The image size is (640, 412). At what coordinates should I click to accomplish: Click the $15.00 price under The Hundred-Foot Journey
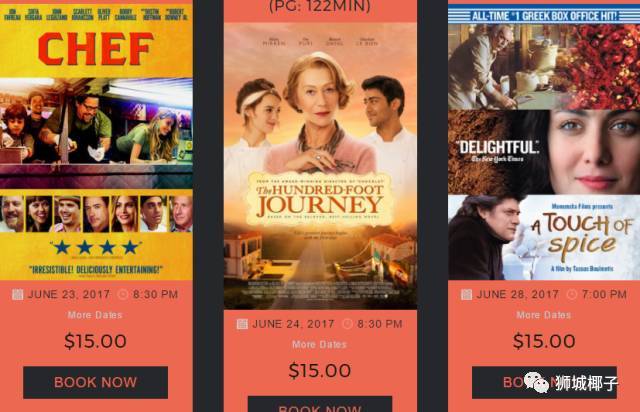tap(320, 371)
